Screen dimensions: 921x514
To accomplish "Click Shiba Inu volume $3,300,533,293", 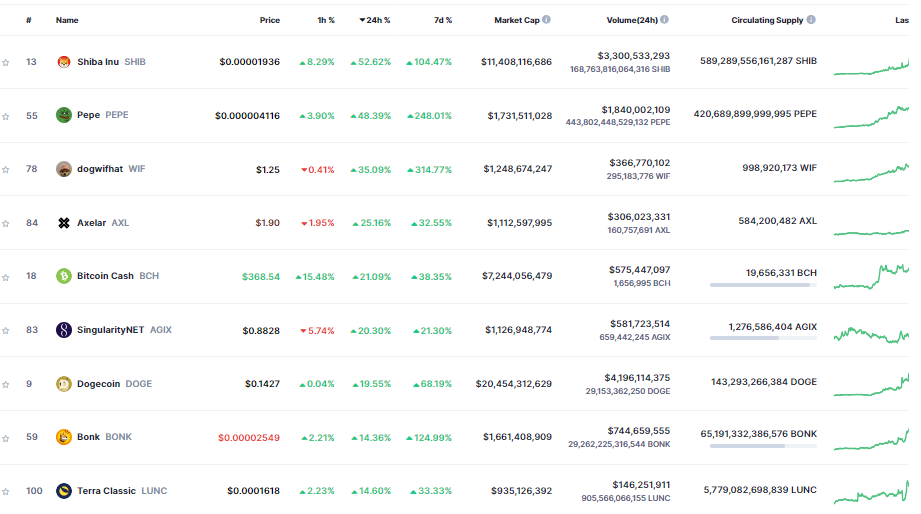I will [634, 56].
